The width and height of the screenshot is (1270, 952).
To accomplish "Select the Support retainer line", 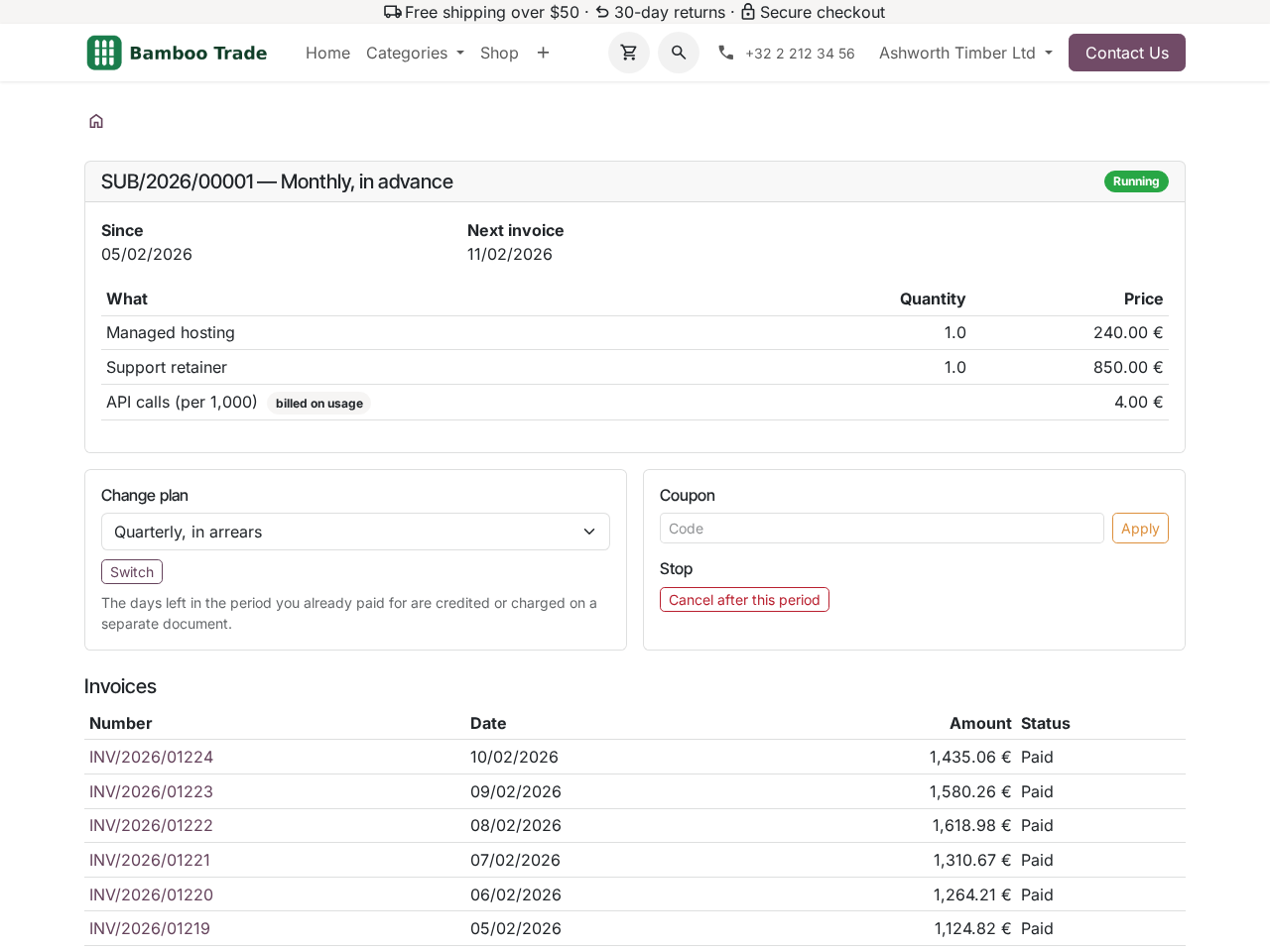I will (635, 367).
